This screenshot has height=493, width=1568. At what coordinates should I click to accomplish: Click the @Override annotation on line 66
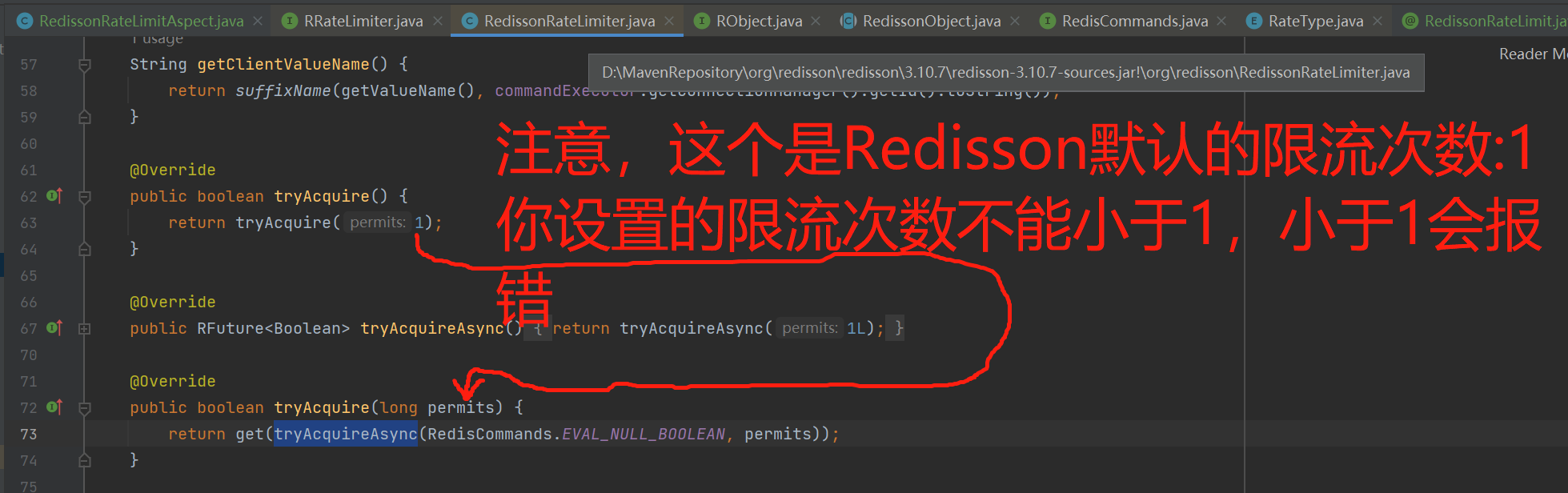(173, 302)
